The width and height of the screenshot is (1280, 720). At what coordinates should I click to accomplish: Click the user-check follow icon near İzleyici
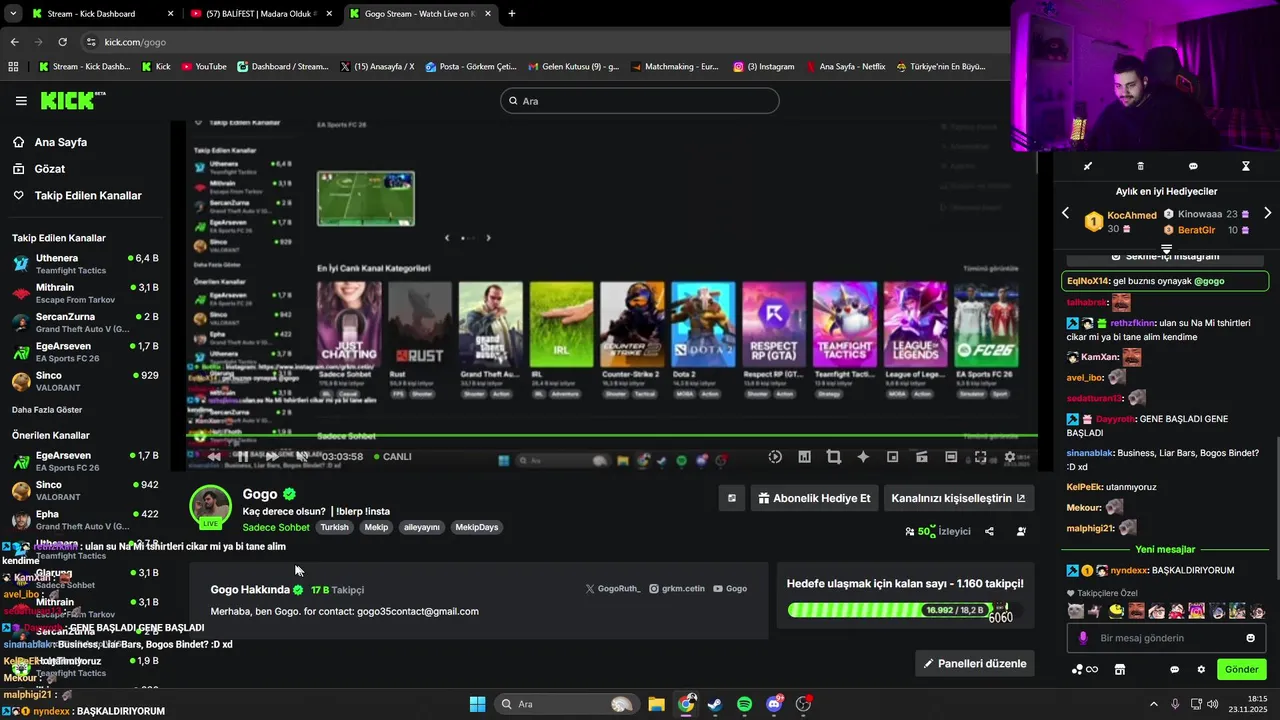pos(1020,532)
